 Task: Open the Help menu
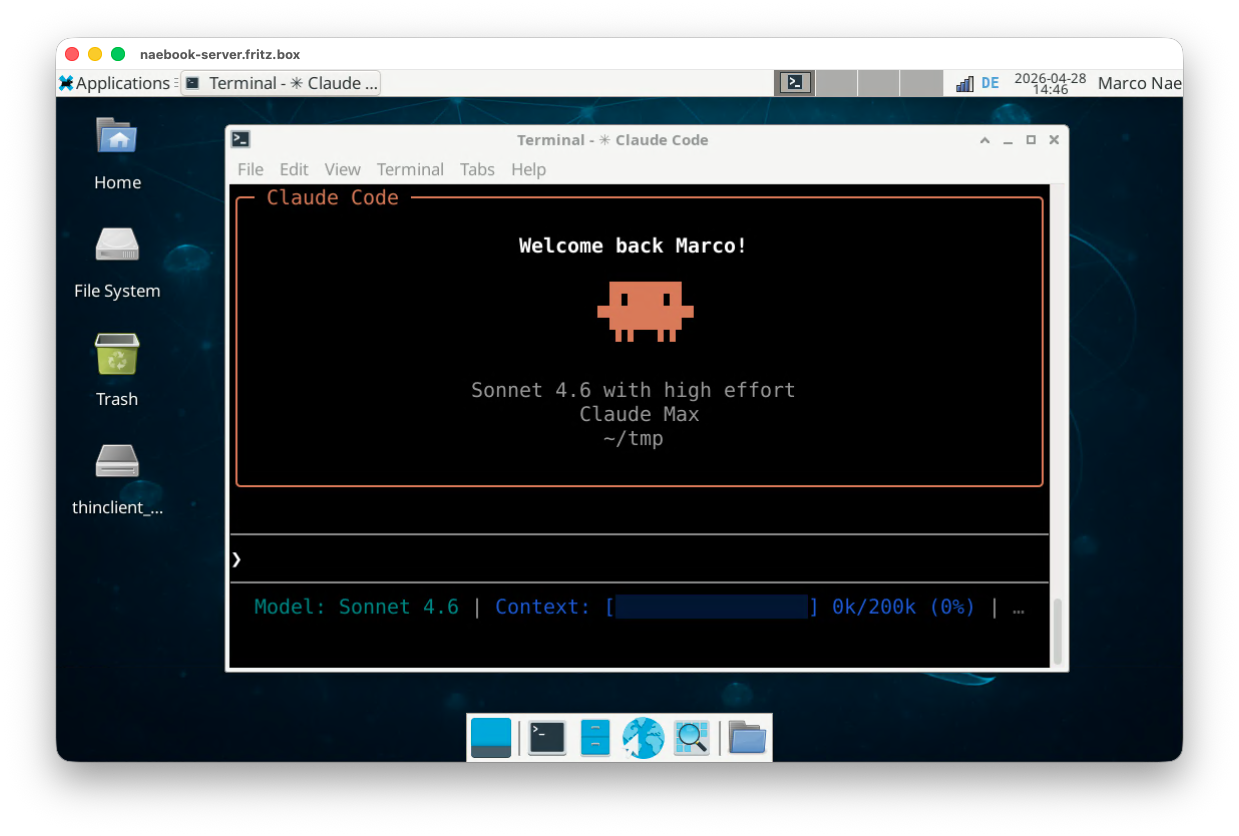[x=528, y=169]
